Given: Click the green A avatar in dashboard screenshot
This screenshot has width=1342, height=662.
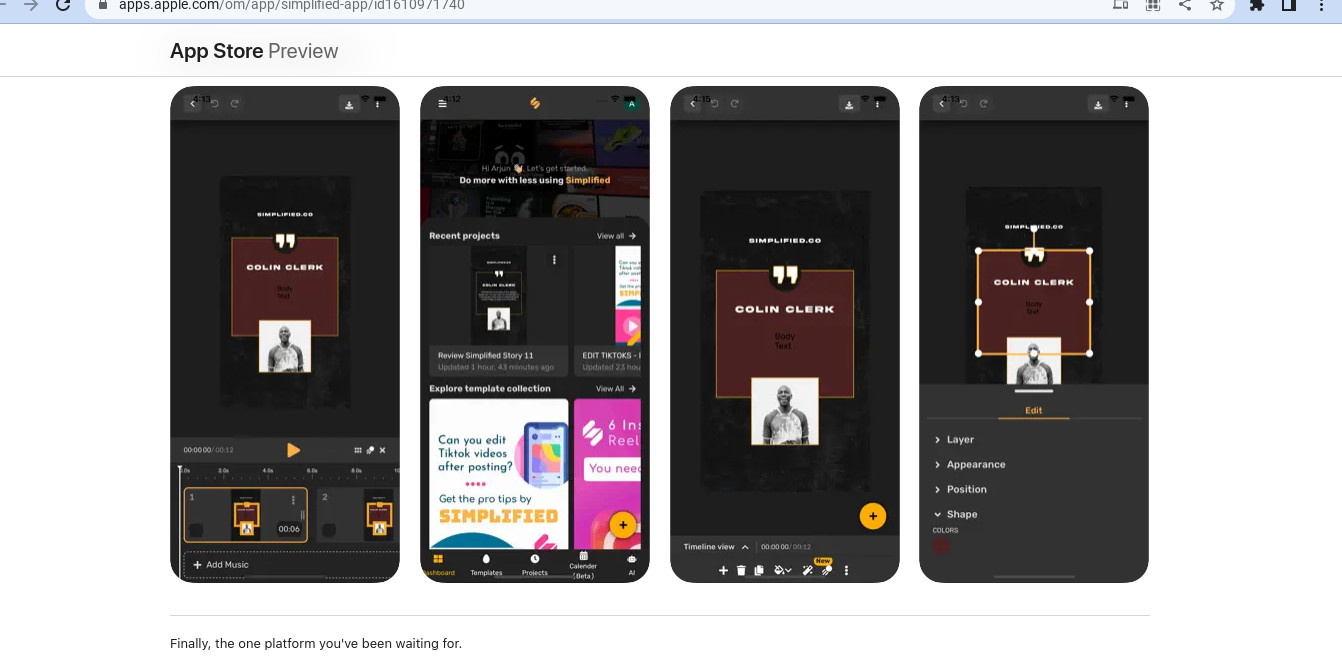Looking at the screenshot, I should click(631, 104).
